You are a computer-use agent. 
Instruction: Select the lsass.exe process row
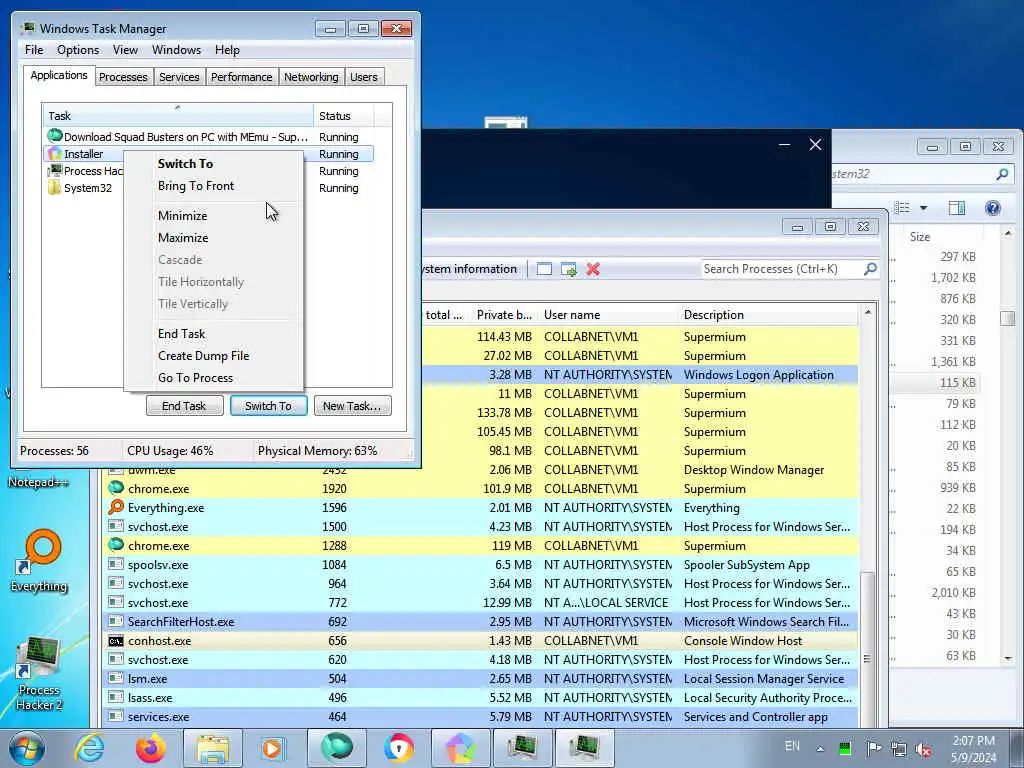click(481, 697)
